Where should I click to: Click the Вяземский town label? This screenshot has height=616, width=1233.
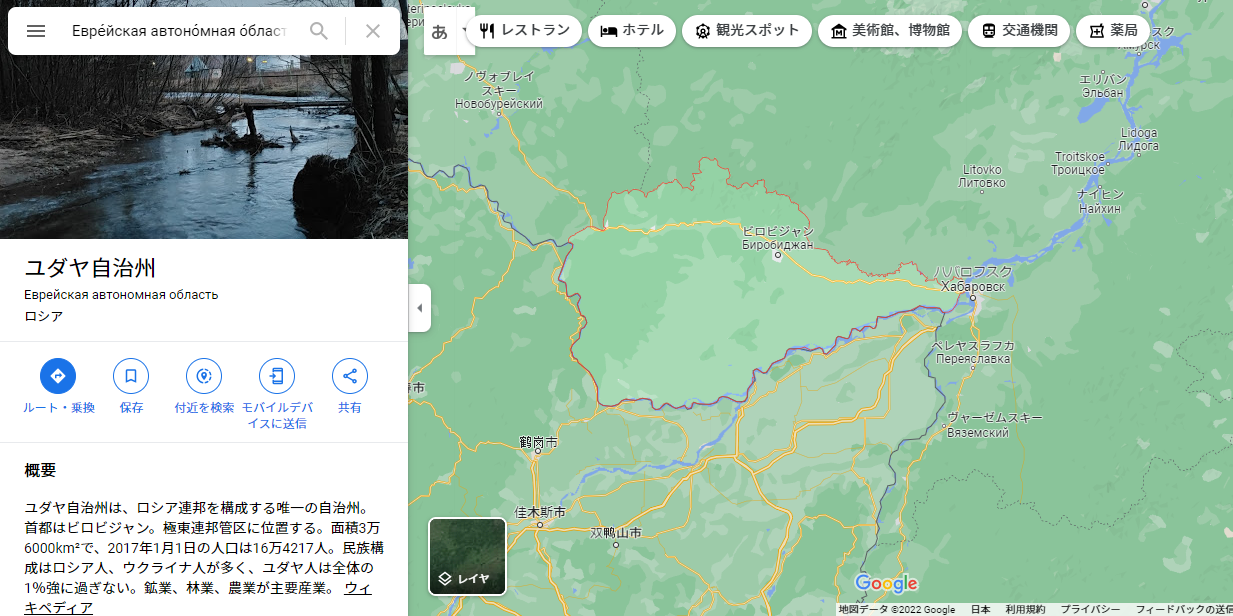(x=977, y=432)
